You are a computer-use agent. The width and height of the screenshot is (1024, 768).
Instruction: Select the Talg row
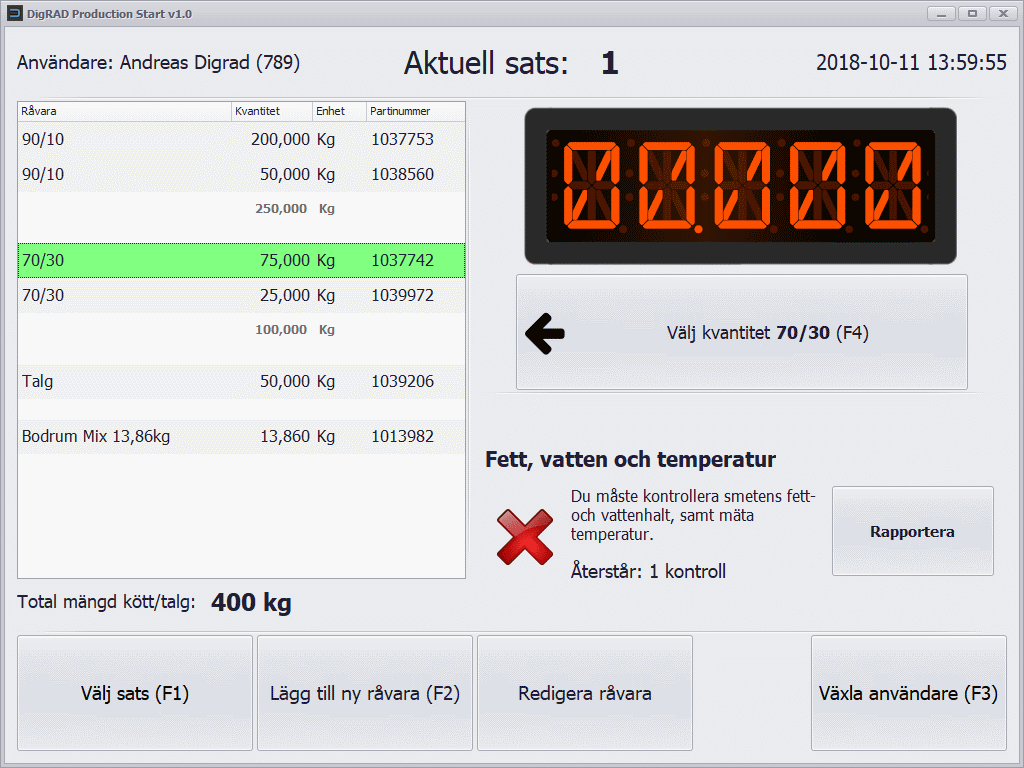tap(241, 381)
